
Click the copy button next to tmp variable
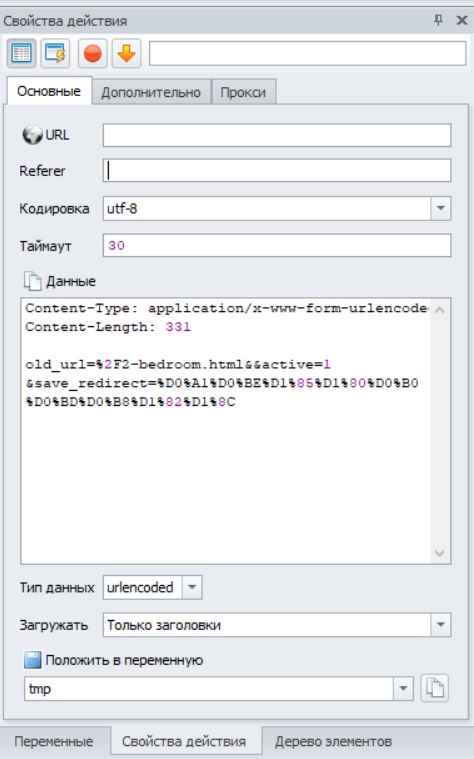(434, 688)
